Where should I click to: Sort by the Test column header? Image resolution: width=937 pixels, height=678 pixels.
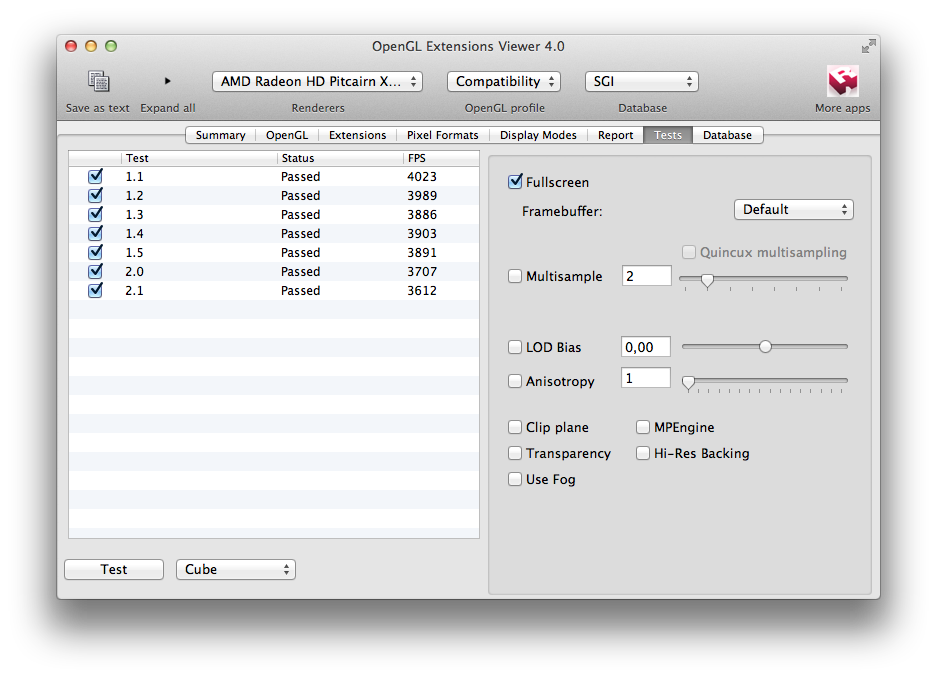pos(199,158)
